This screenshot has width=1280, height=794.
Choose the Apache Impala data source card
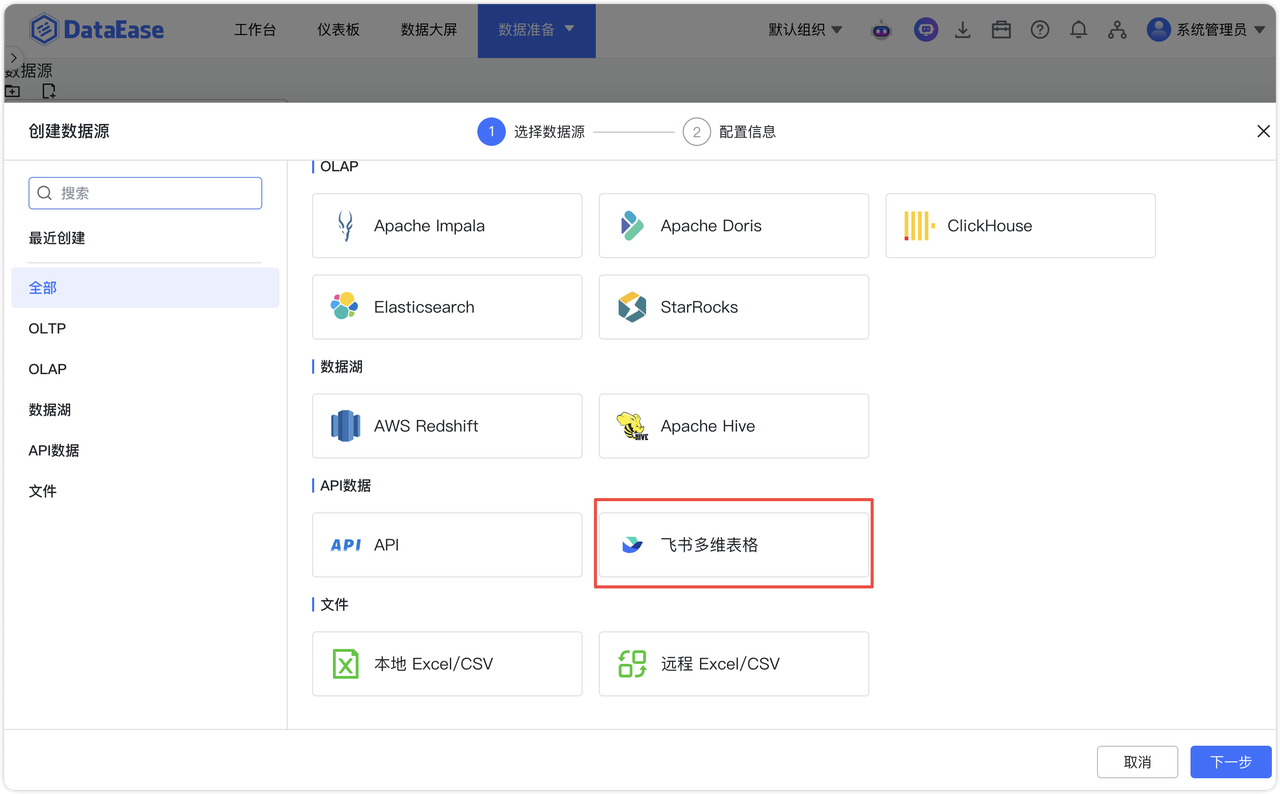[x=447, y=226]
